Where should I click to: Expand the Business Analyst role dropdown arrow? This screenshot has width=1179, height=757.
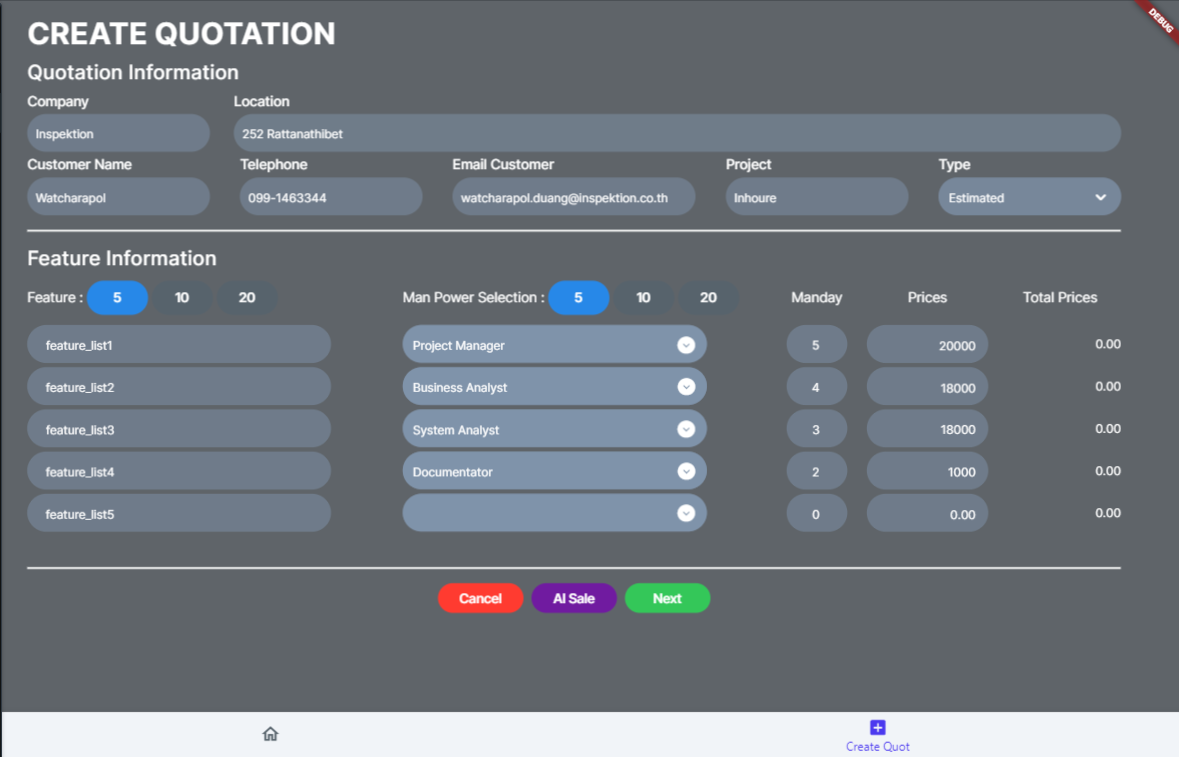686,387
